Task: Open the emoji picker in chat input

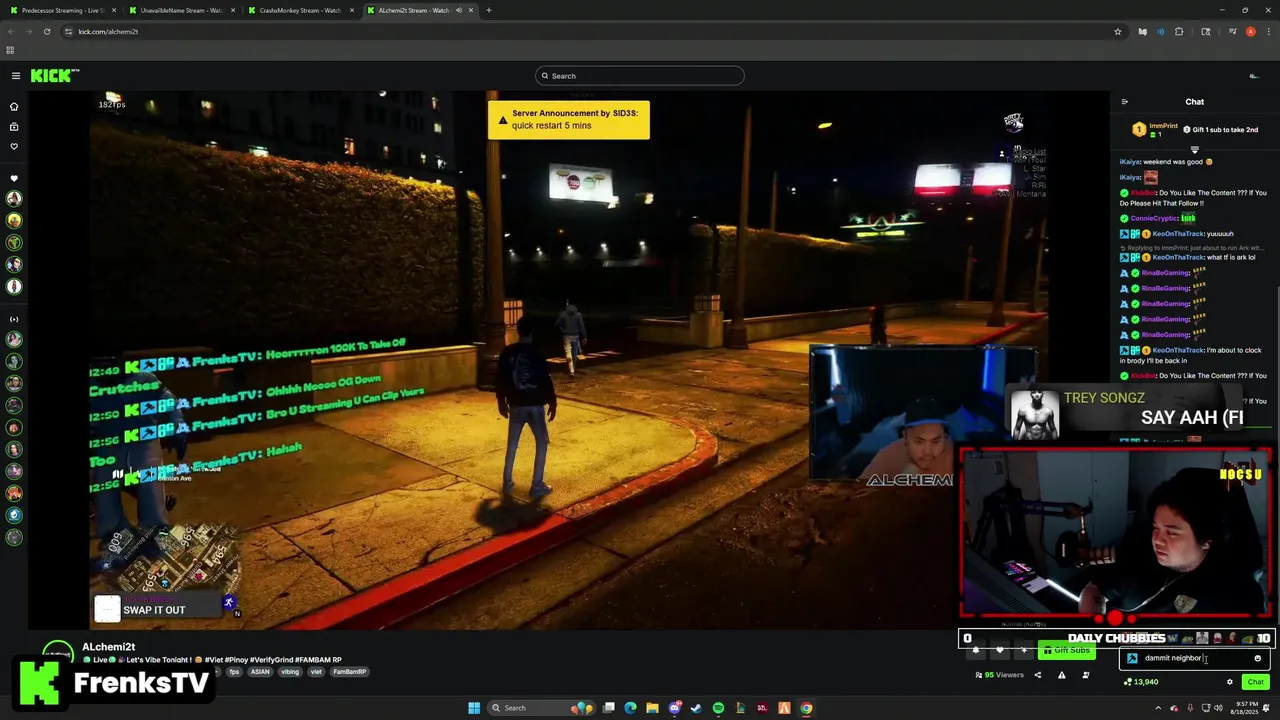Action: point(1257,658)
